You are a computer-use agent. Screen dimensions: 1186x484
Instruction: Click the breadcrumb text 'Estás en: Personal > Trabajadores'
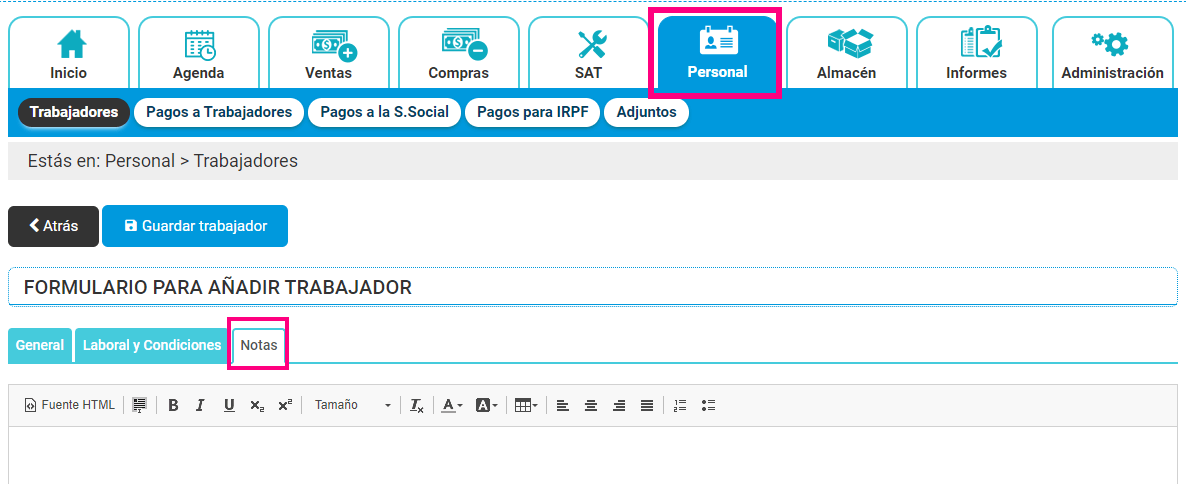pyautogui.click(x=163, y=161)
